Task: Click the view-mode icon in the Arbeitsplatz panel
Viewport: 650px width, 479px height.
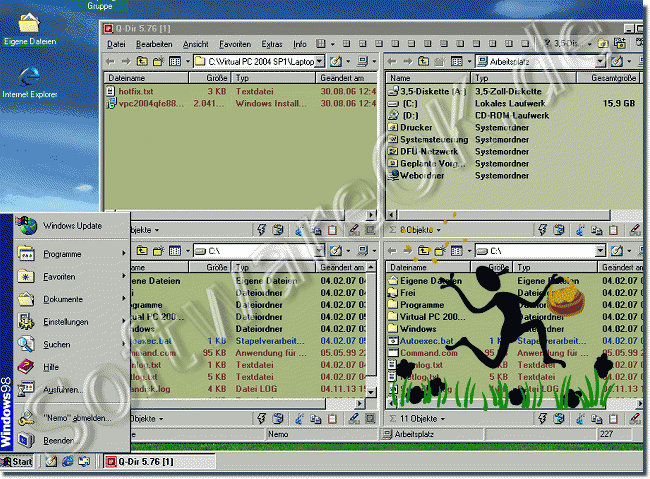Action: click(x=456, y=62)
